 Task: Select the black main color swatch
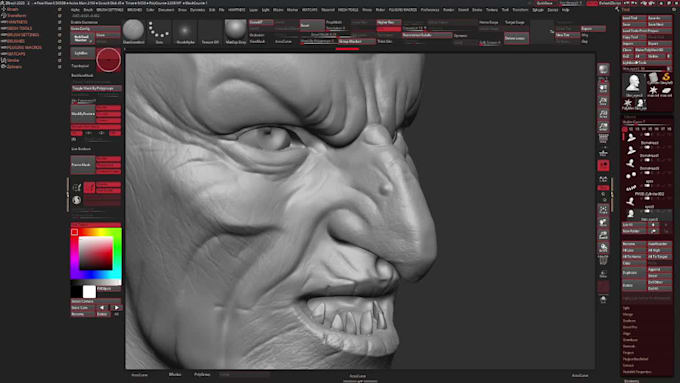(x=77, y=291)
